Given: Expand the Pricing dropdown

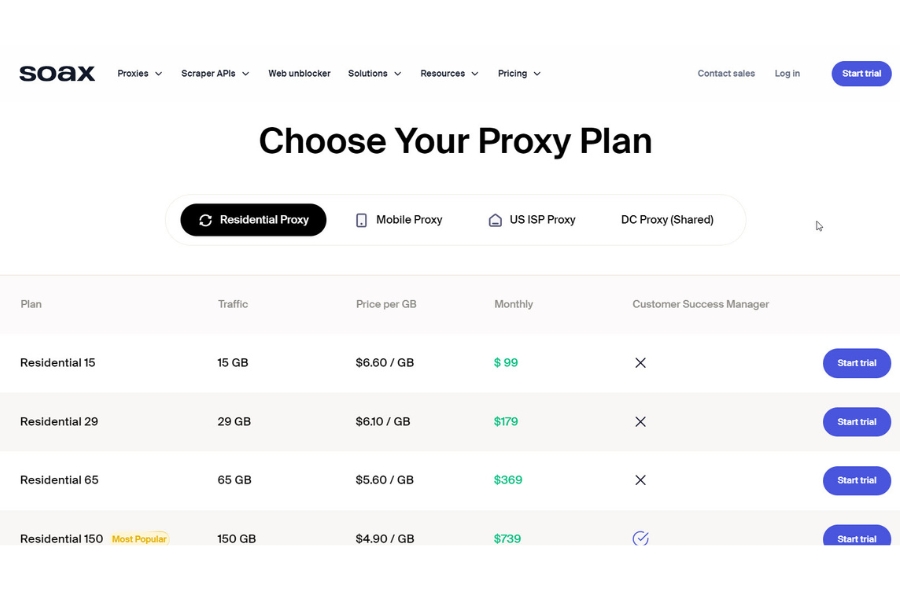Looking at the screenshot, I should pyautogui.click(x=519, y=73).
